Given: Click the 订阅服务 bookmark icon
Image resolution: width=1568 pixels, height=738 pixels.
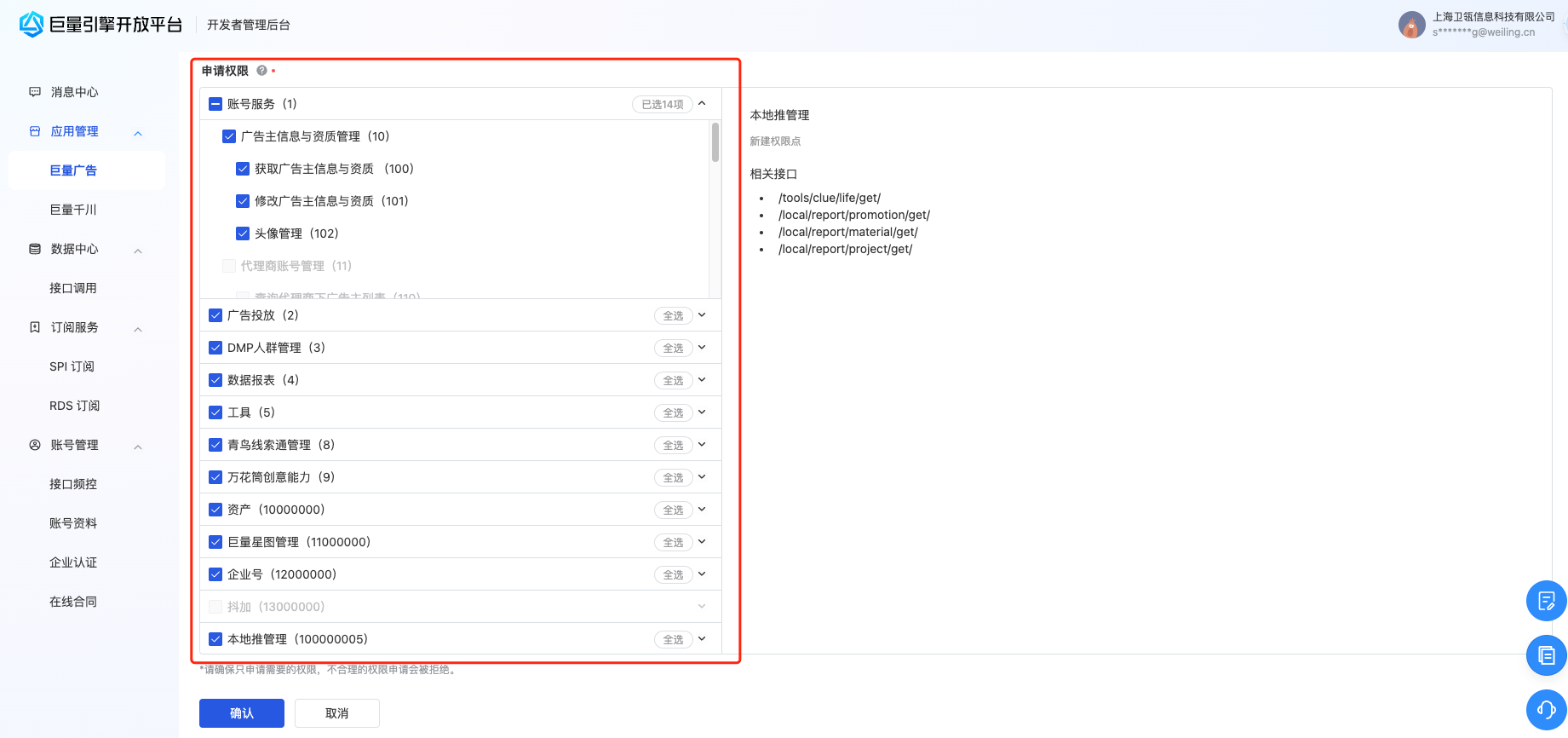Looking at the screenshot, I should [x=35, y=327].
